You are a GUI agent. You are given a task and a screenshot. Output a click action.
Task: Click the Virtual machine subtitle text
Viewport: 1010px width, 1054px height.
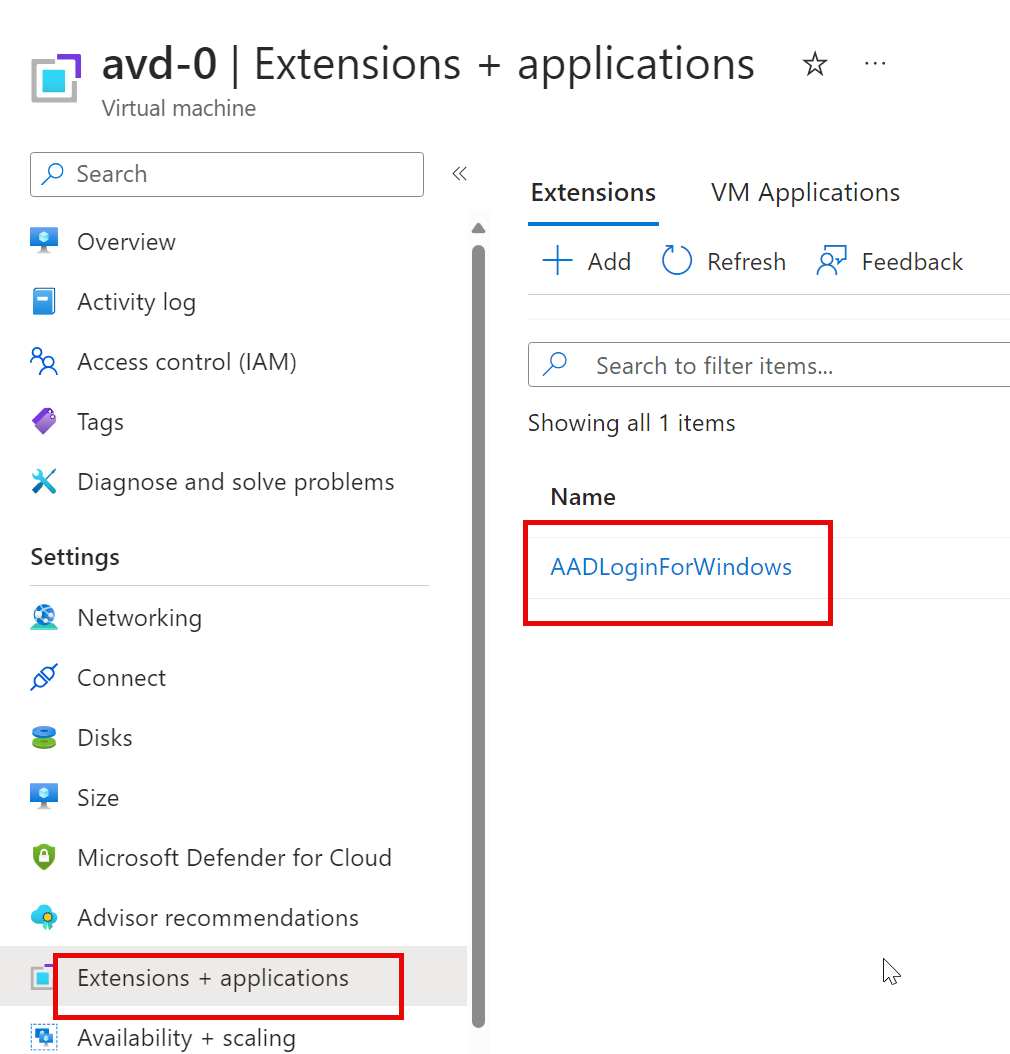click(x=179, y=108)
